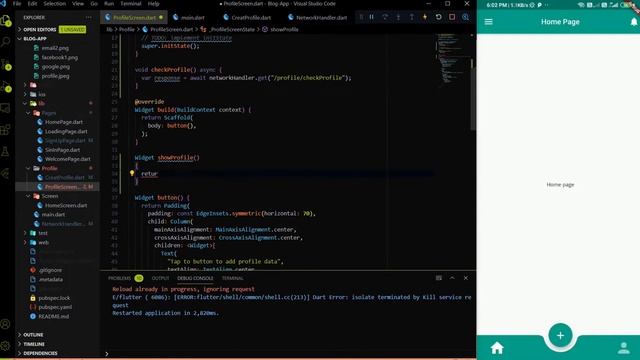The width and height of the screenshot is (640, 360).
Task: Expand the Outline section
Action: coord(57,335)
